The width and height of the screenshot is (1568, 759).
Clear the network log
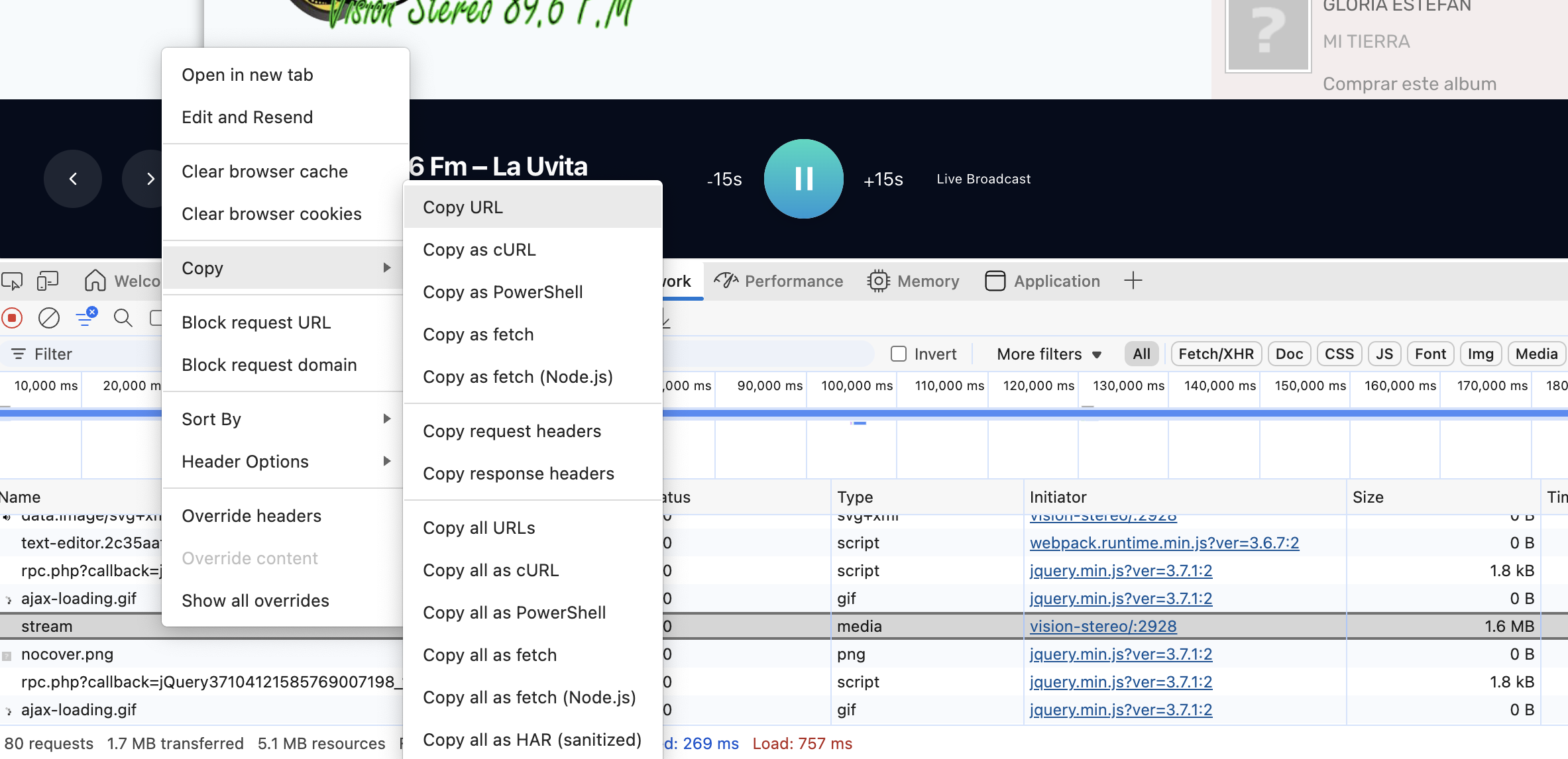[48, 318]
